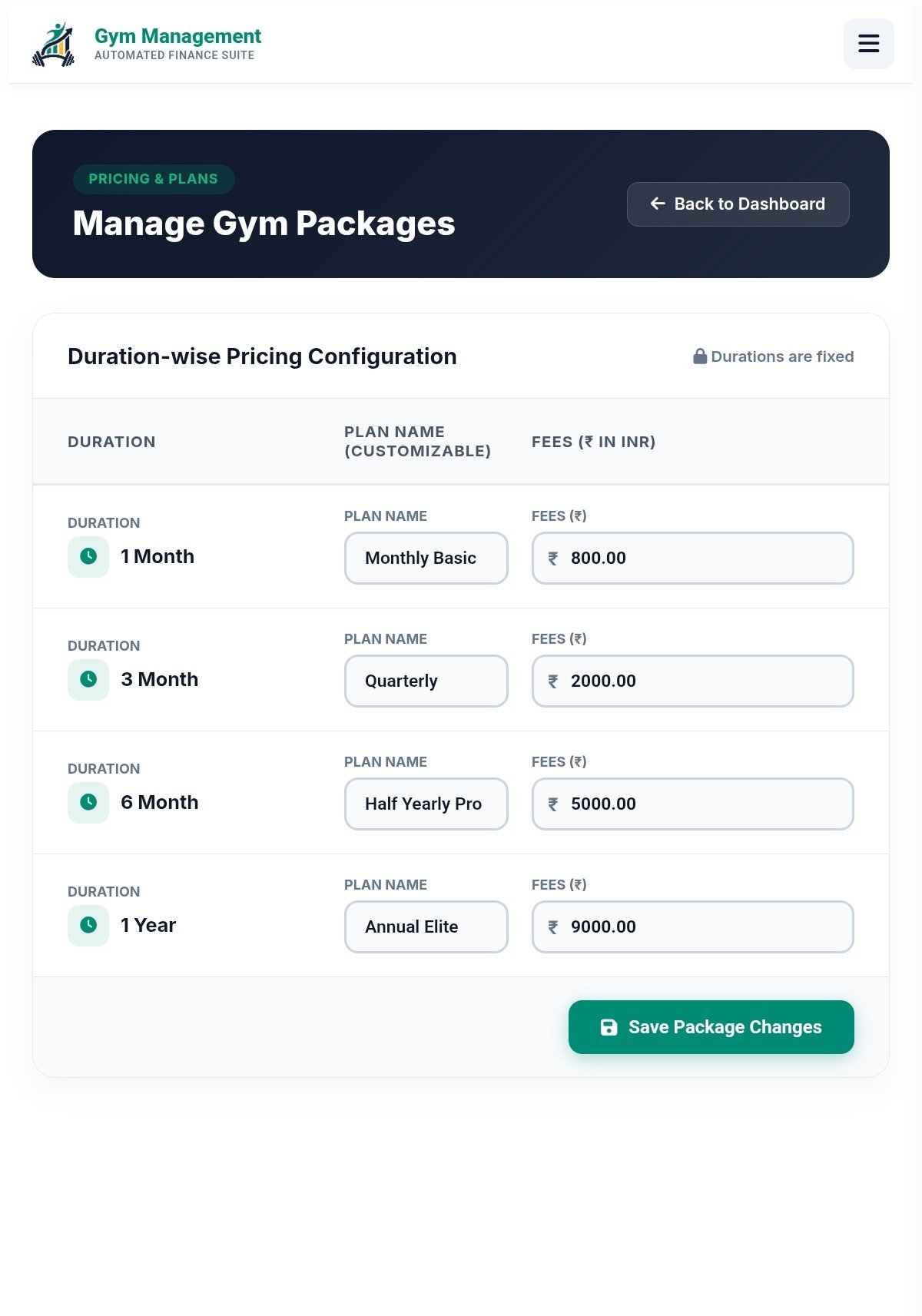922x1316 pixels.
Task: Click the FEES (₹ IN INR) column header
Action: point(593,442)
